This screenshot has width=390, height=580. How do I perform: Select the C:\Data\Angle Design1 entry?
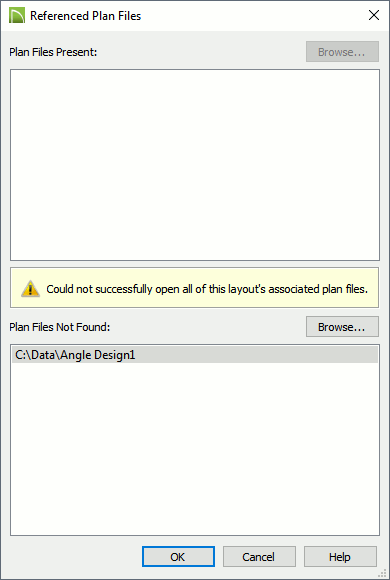[x=195, y=355]
